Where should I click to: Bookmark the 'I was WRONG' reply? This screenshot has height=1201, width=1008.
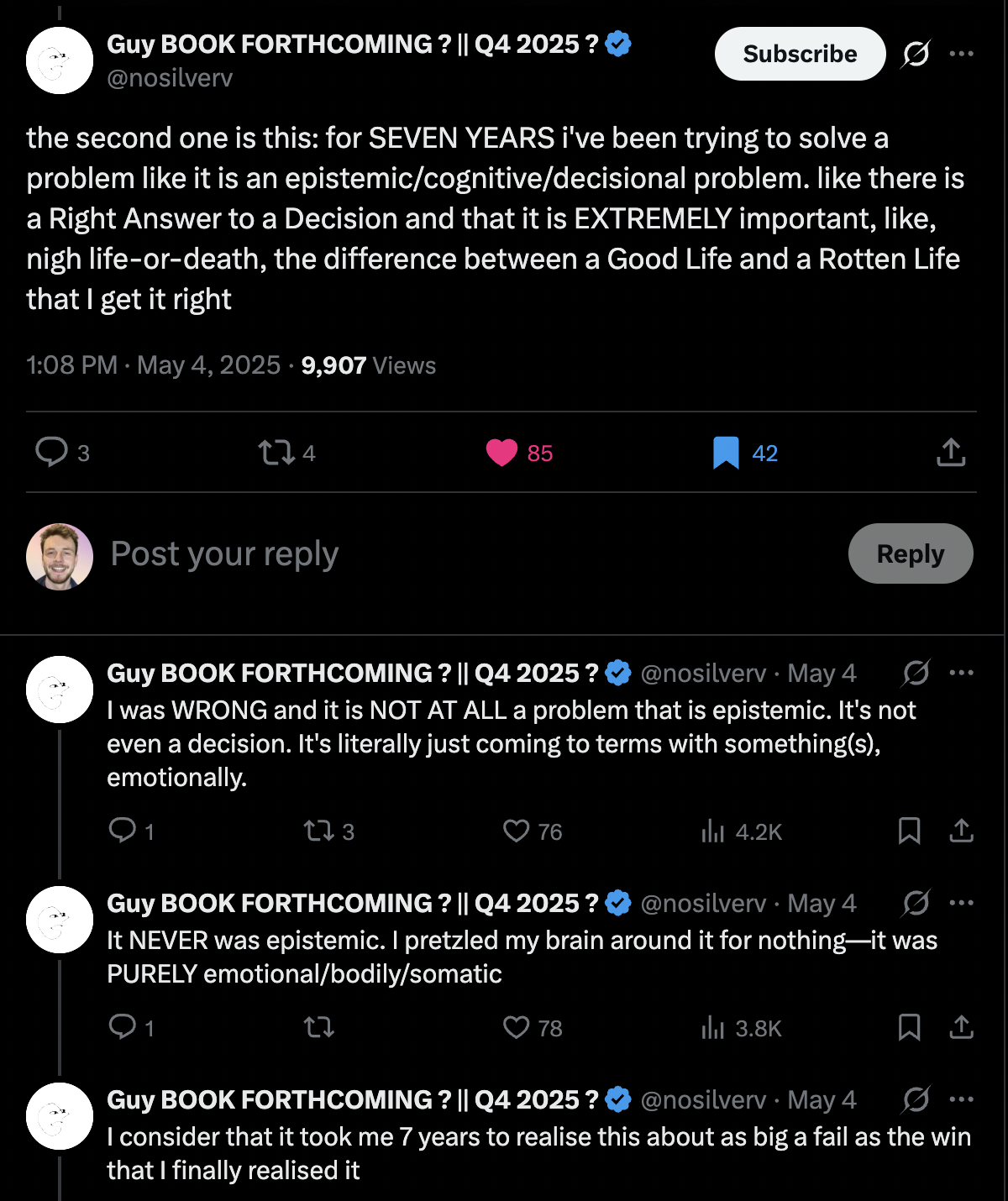[909, 831]
